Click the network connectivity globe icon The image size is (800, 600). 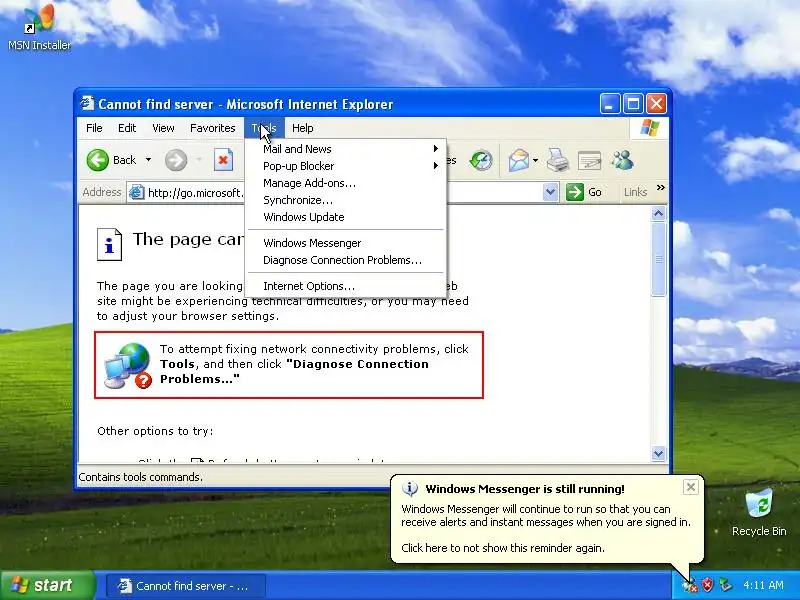point(128,365)
